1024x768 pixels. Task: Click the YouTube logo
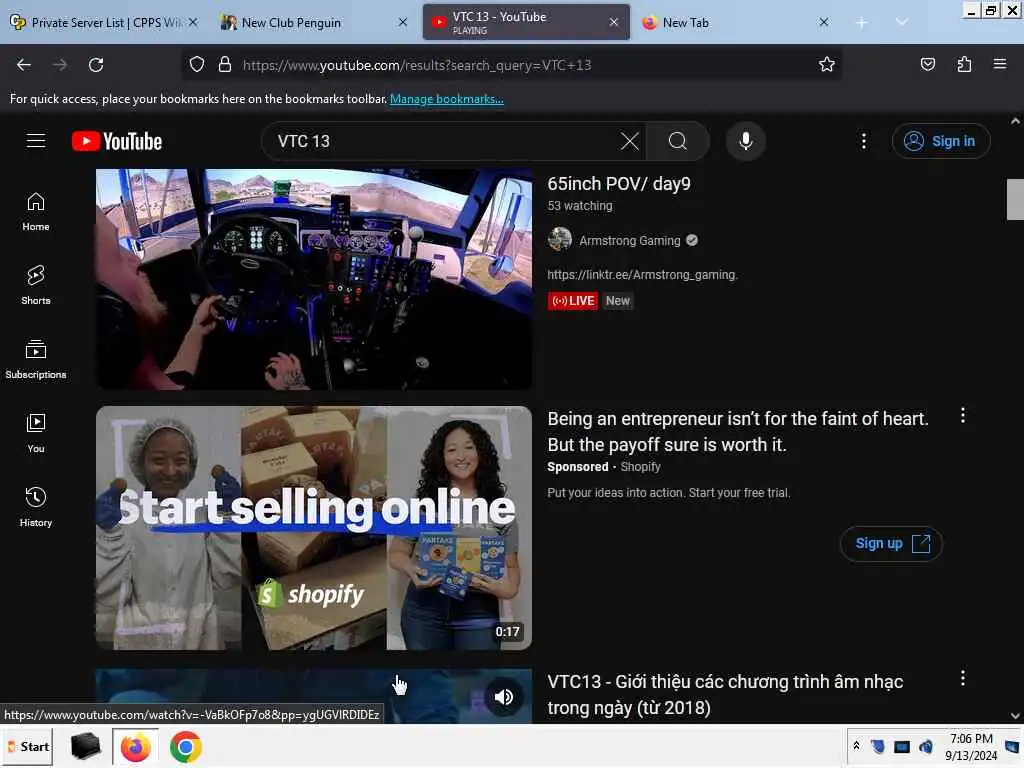tap(117, 141)
